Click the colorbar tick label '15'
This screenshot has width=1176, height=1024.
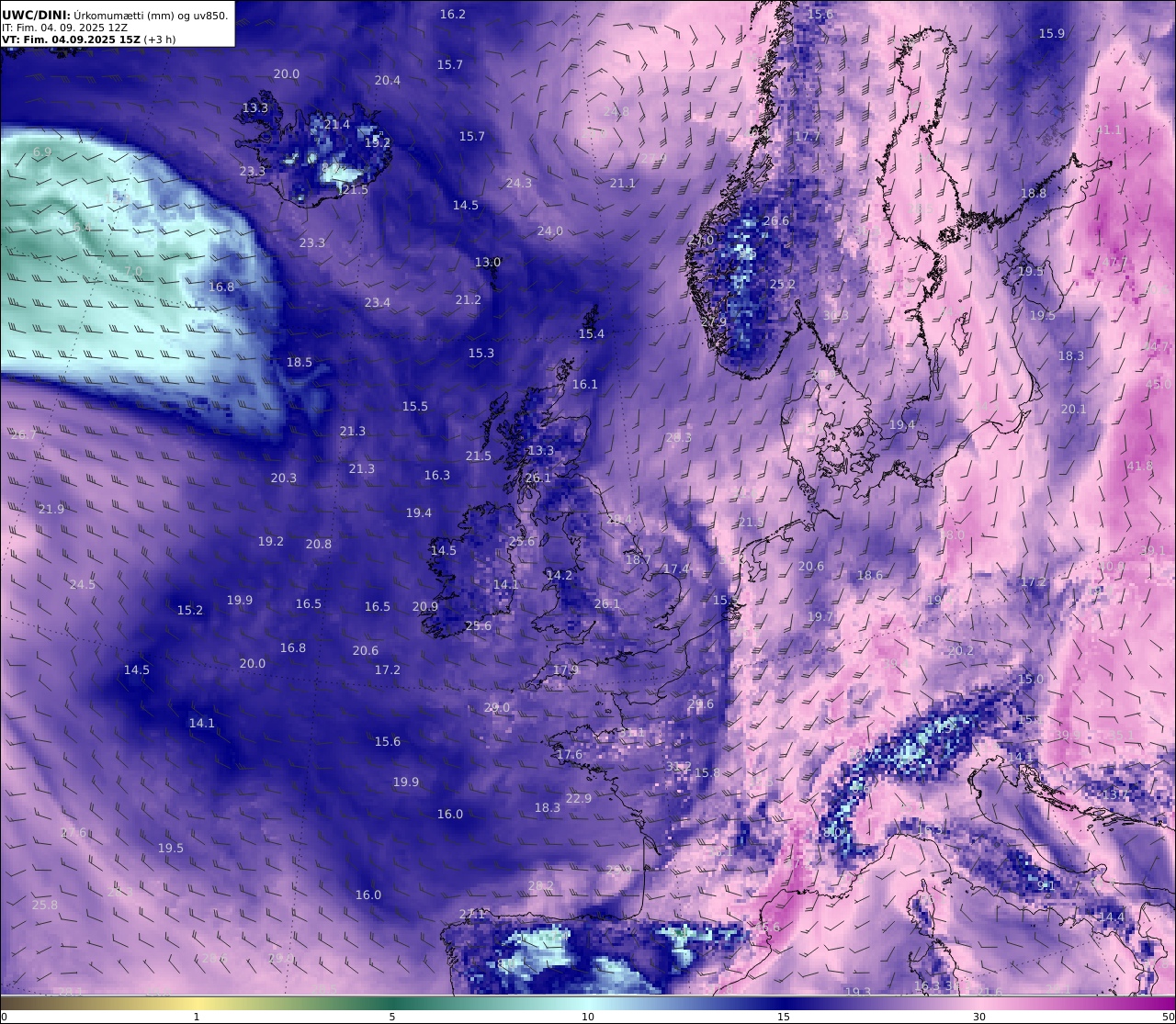click(784, 1017)
